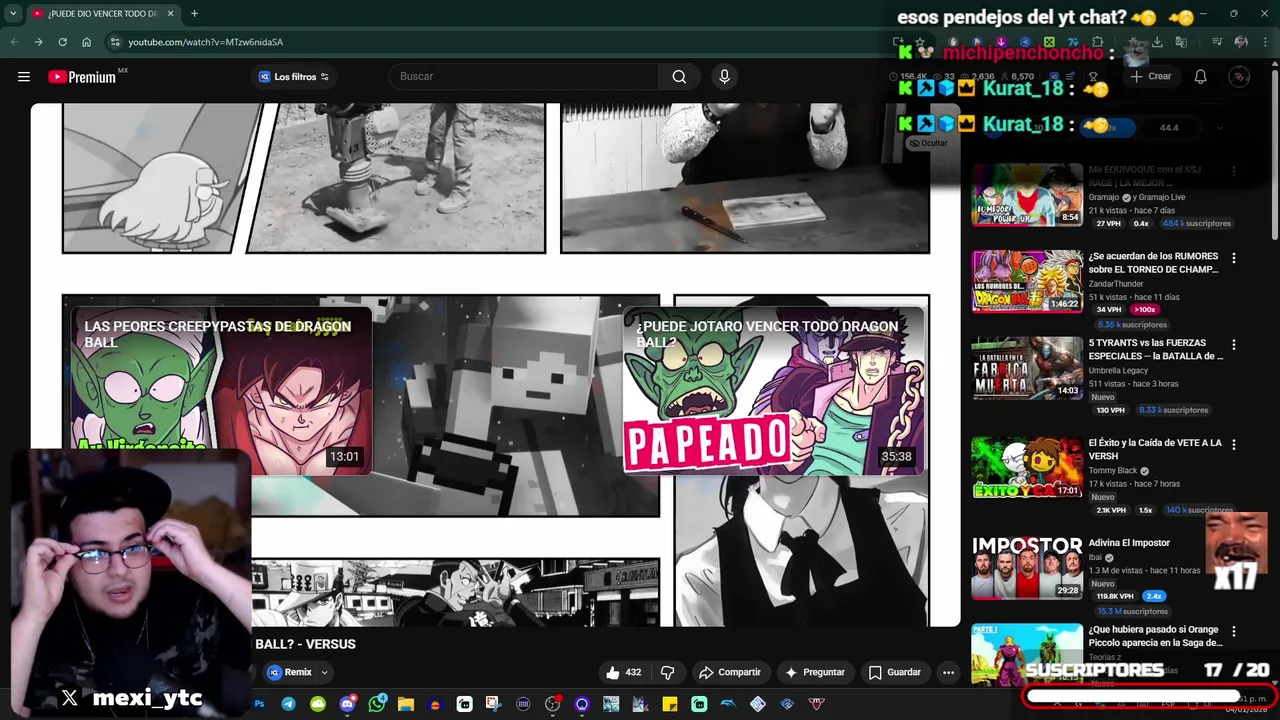
Task: Expand the Remix dropdown arrow
Action: (324, 672)
